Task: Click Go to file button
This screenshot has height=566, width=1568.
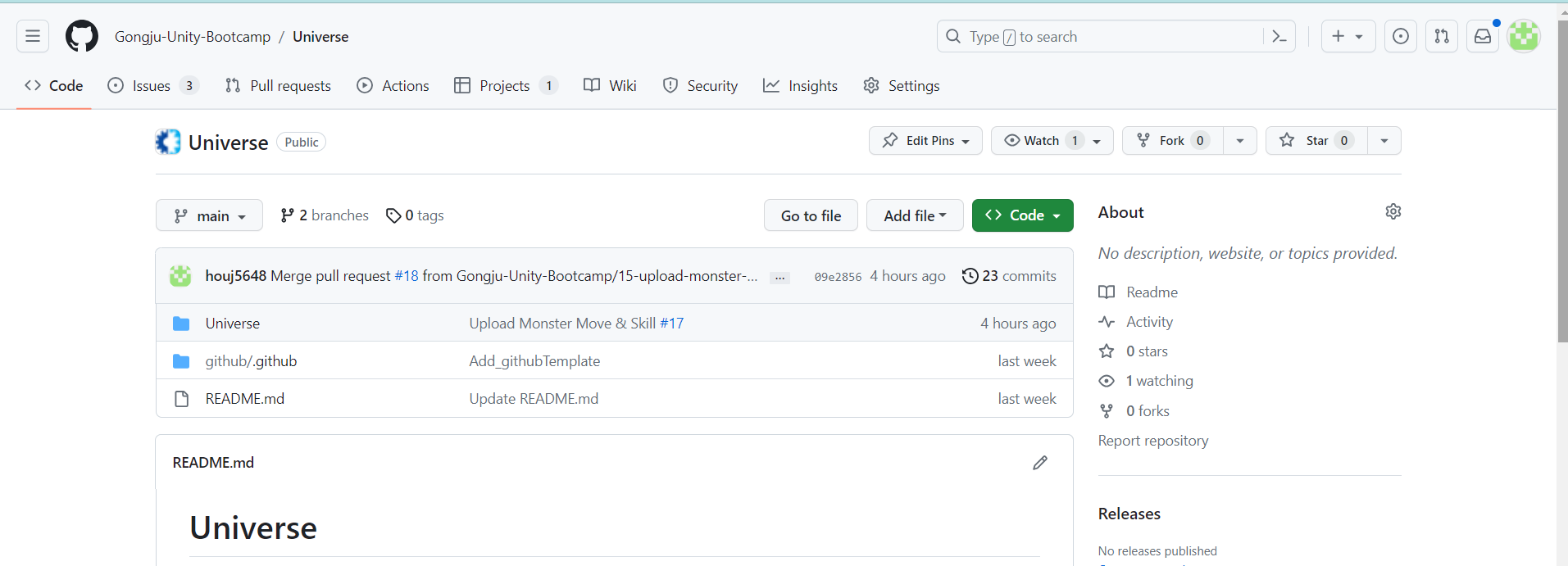Action: tap(811, 215)
